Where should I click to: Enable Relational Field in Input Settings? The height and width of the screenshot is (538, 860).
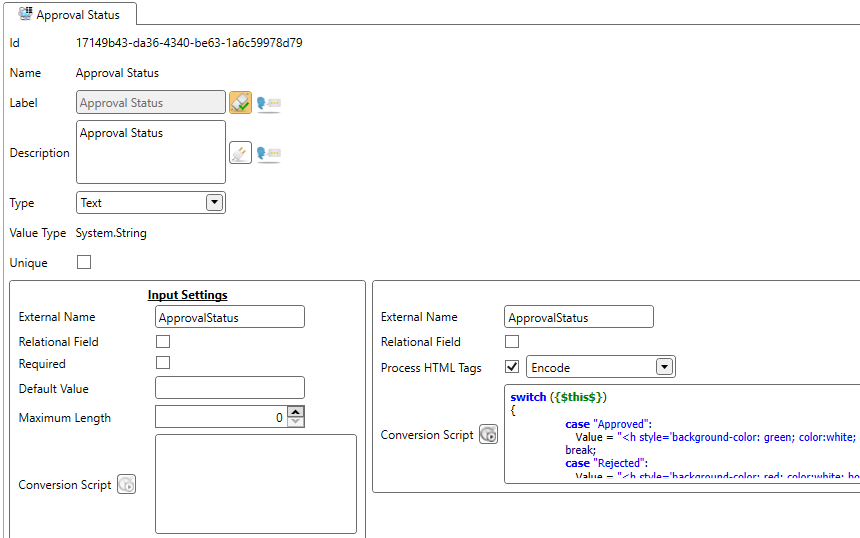(x=163, y=342)
